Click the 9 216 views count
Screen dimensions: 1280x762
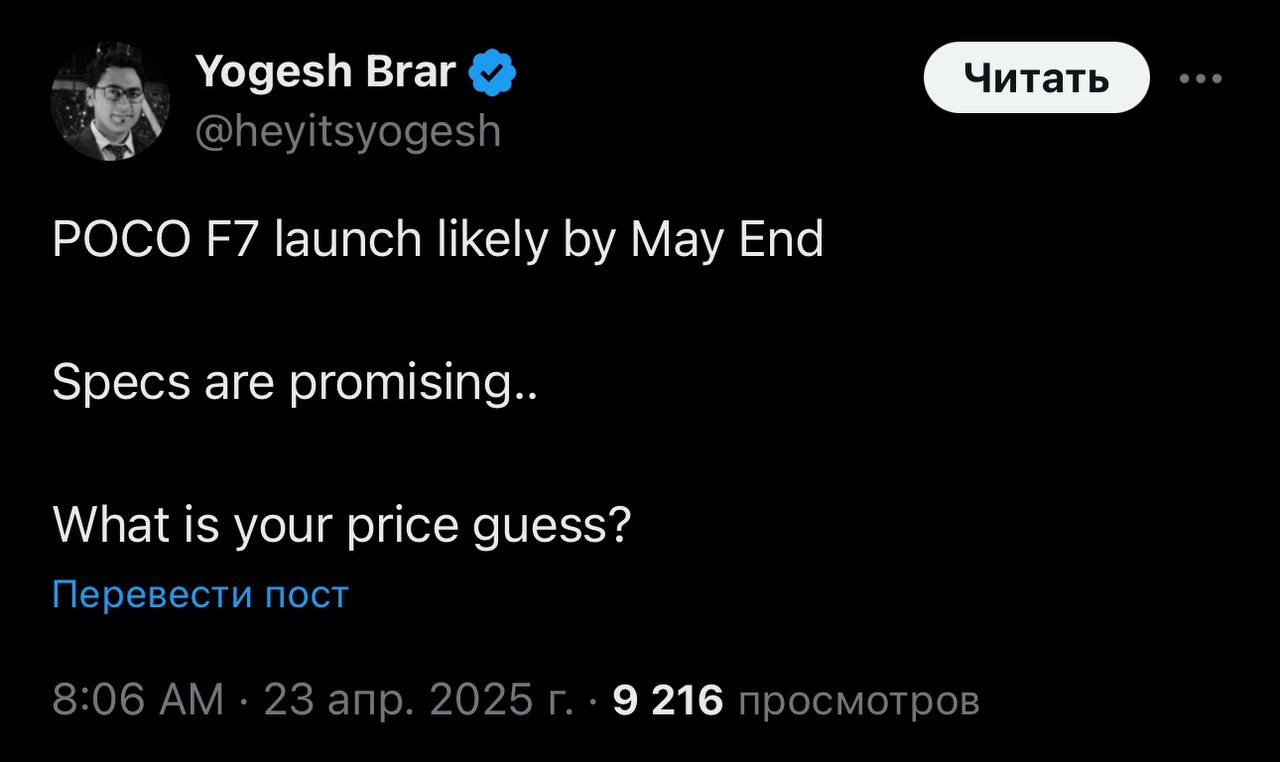[x=667, y=701]
